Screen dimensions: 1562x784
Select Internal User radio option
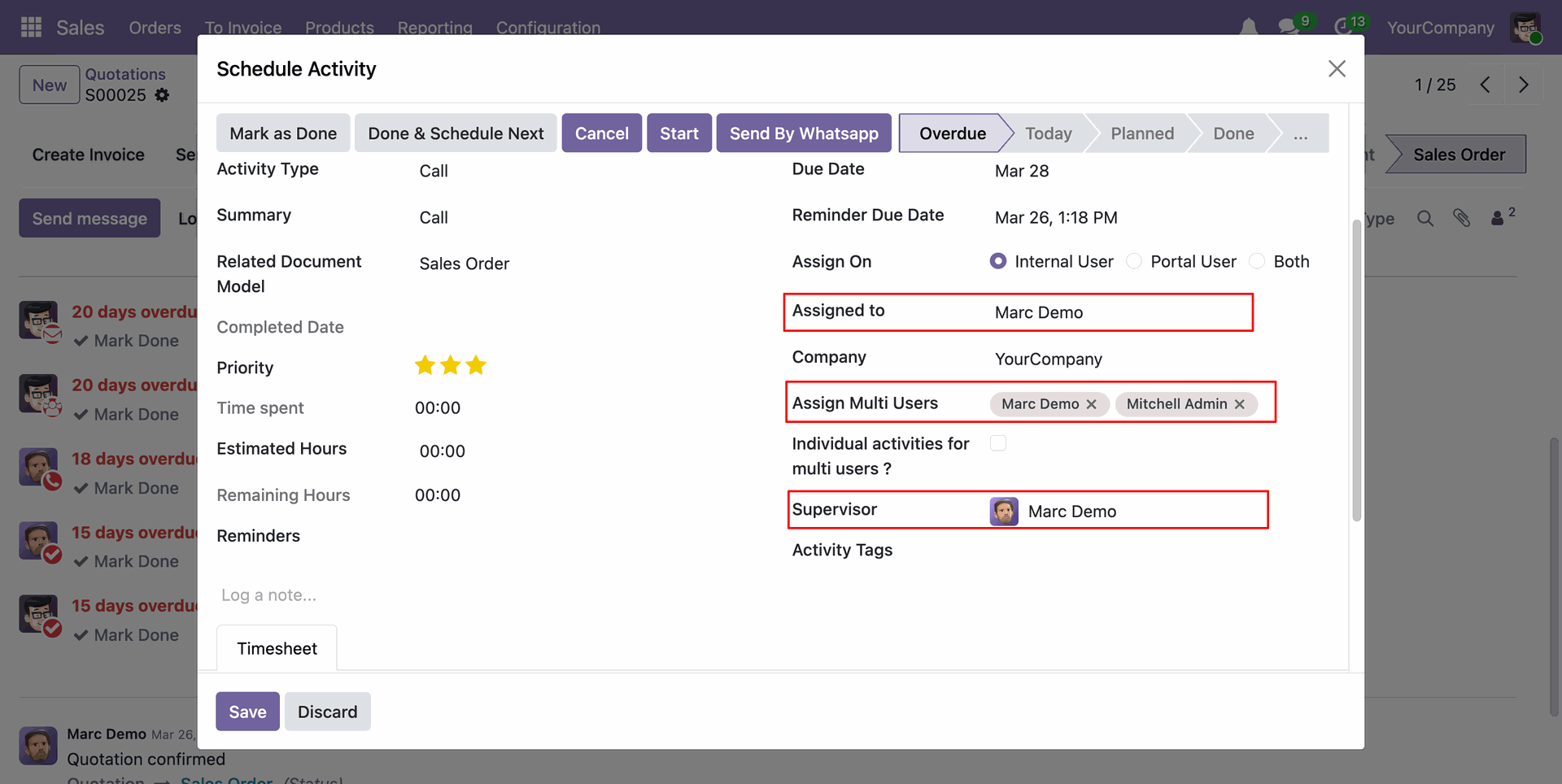(998, 261)
